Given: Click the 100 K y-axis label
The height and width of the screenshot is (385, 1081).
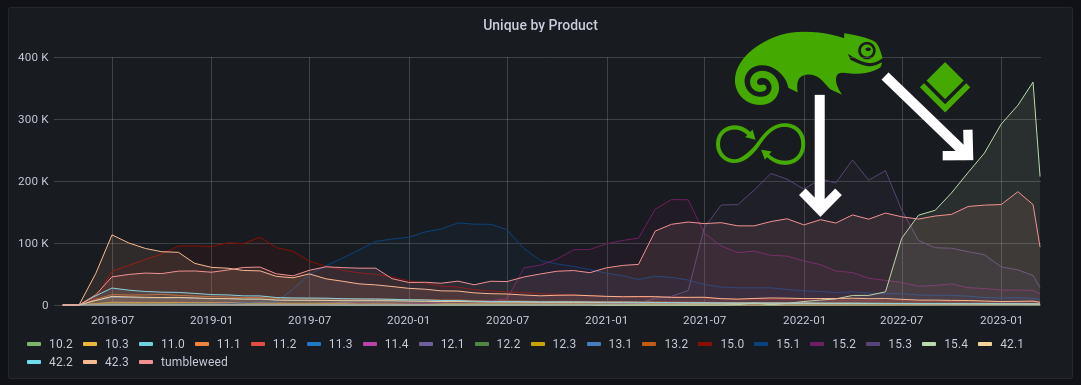Looking at the screenshot, I should (x=33, y=243).
